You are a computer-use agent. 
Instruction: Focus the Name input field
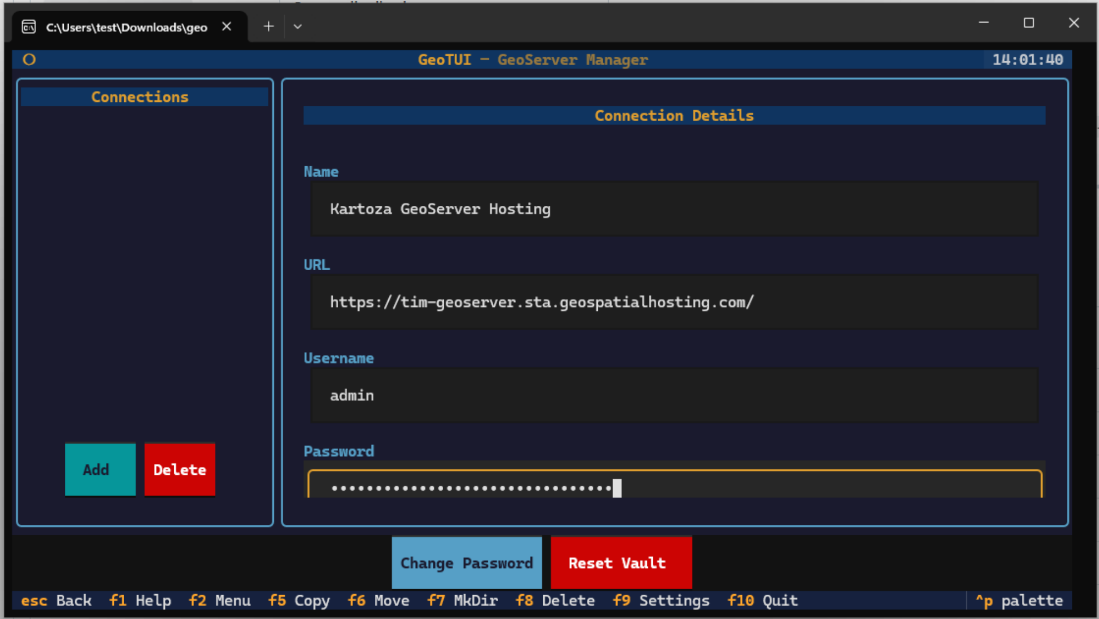[x=674, y=209]
